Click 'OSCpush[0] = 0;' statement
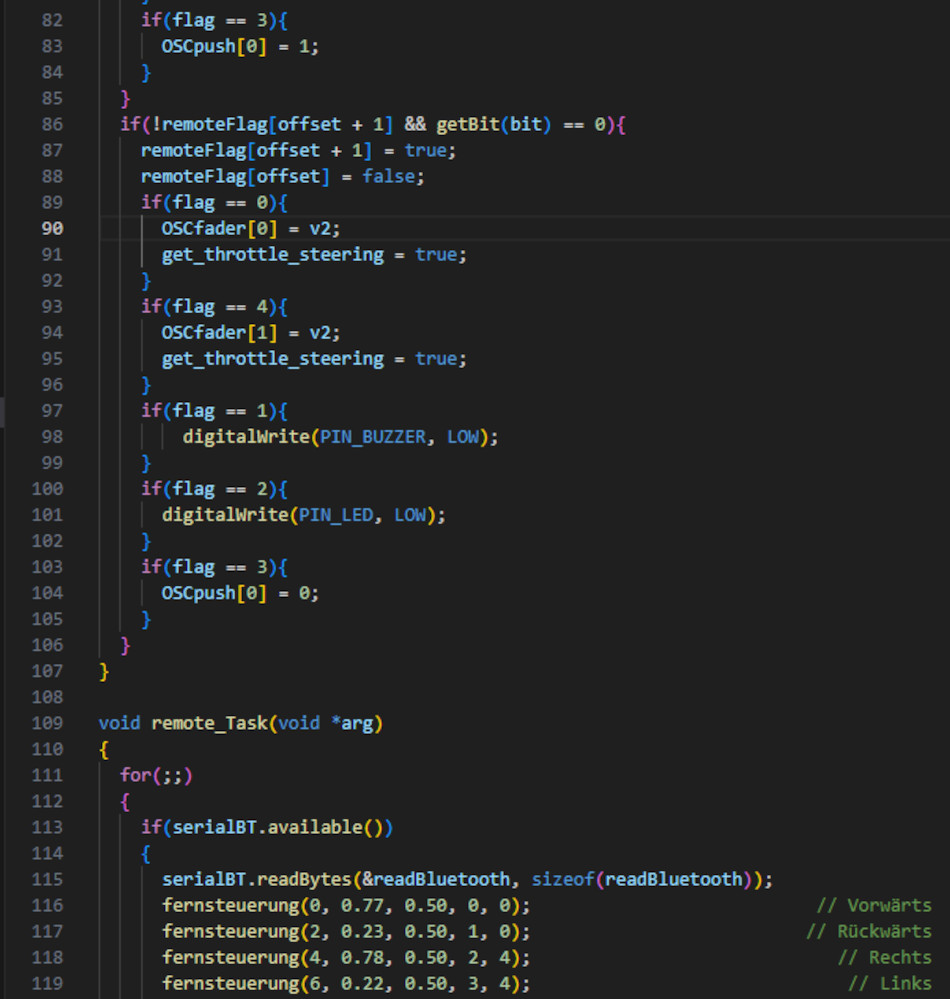 pyautogui.click(x=240, y=593)
